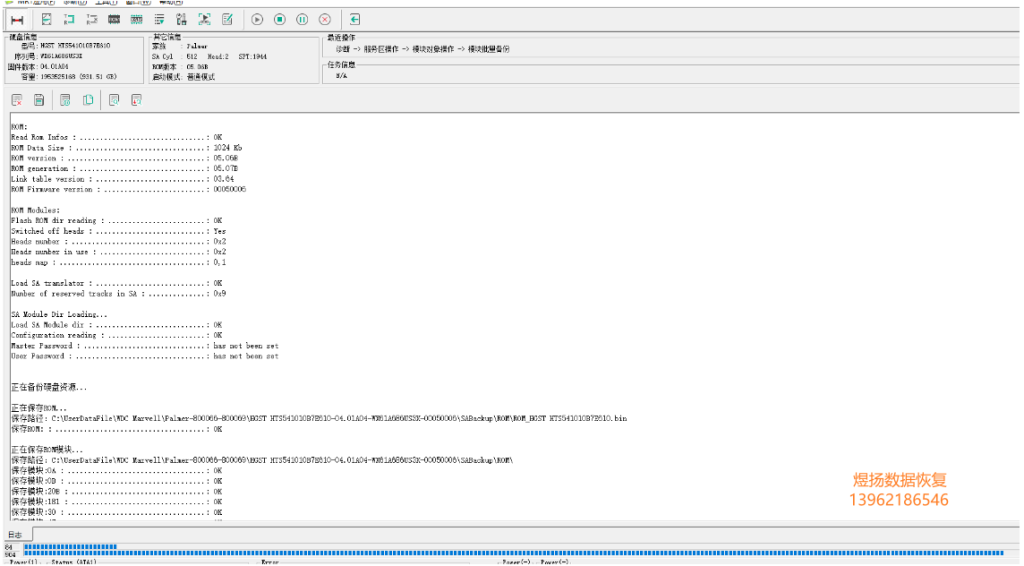Select the 'Load SA Module dir' OK line
This screenshot has width=1024, height=566.
(x=117, y=324)
